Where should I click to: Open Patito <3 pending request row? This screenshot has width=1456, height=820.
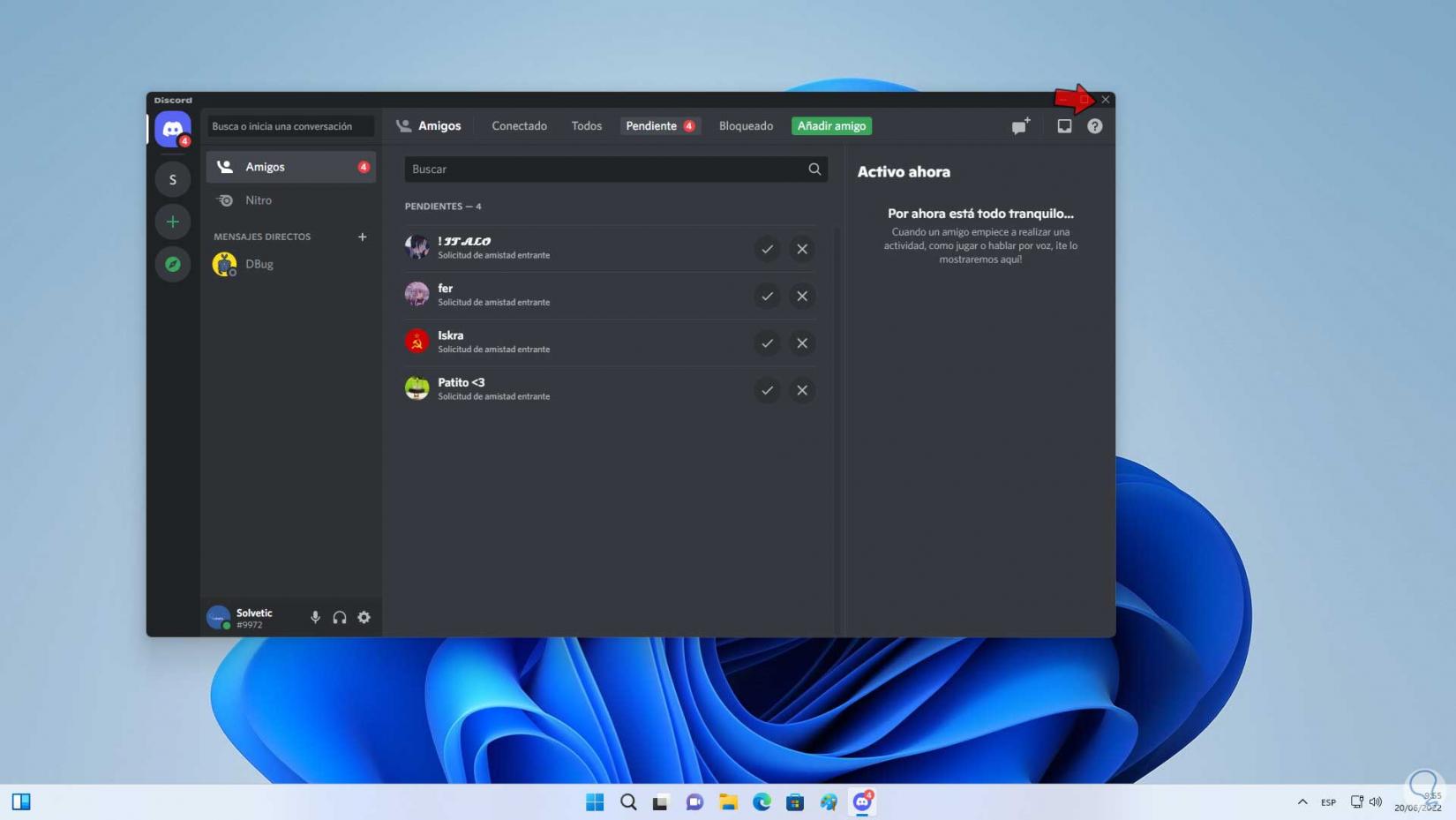[611, 390]
